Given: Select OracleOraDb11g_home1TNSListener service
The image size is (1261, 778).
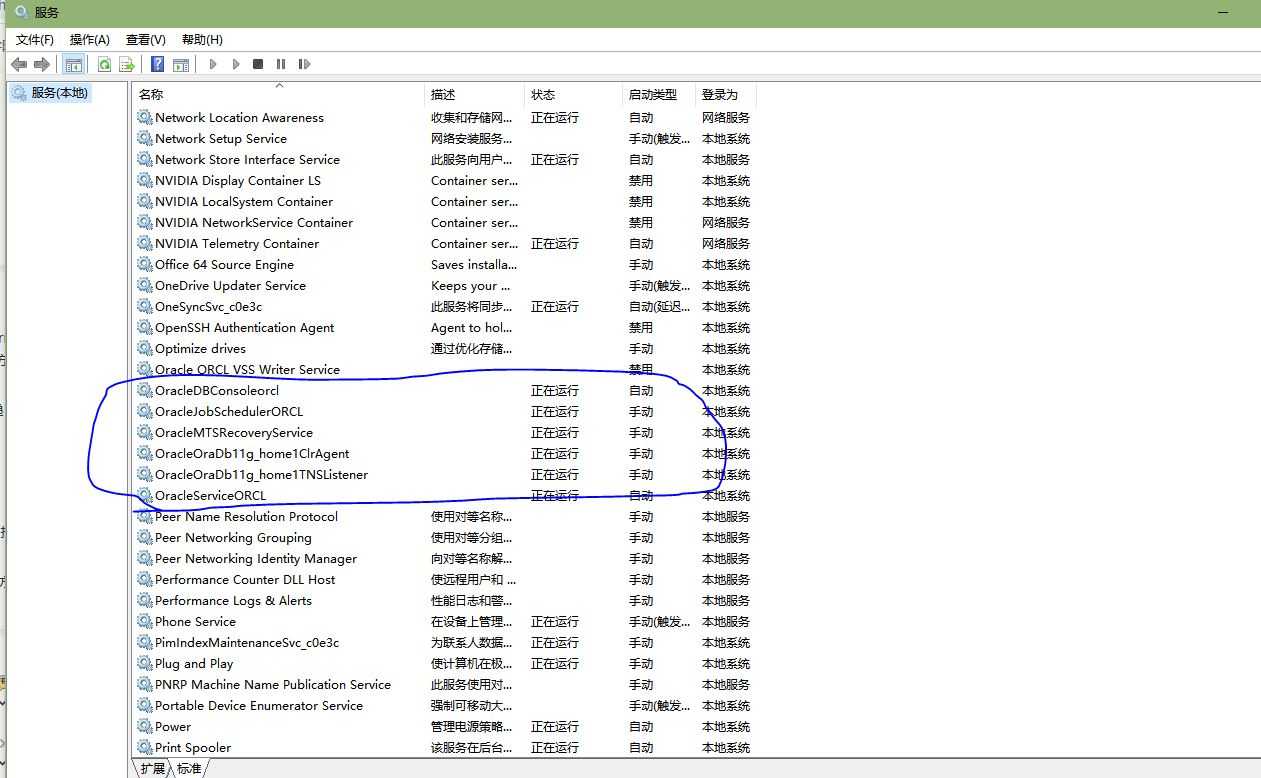Looking at the screenshot, I should 445,474.
